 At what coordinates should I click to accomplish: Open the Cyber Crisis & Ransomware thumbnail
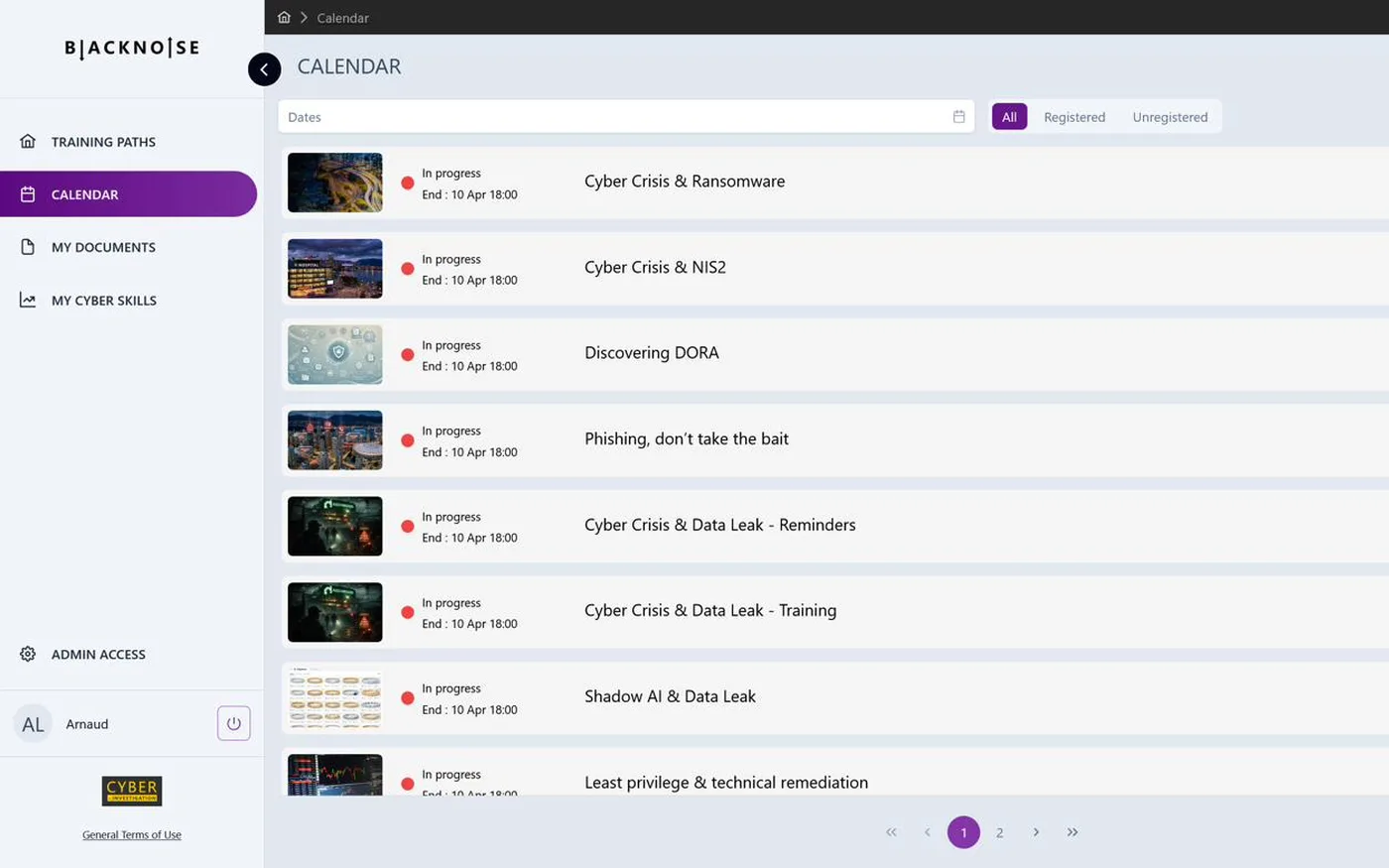[335, 183]
